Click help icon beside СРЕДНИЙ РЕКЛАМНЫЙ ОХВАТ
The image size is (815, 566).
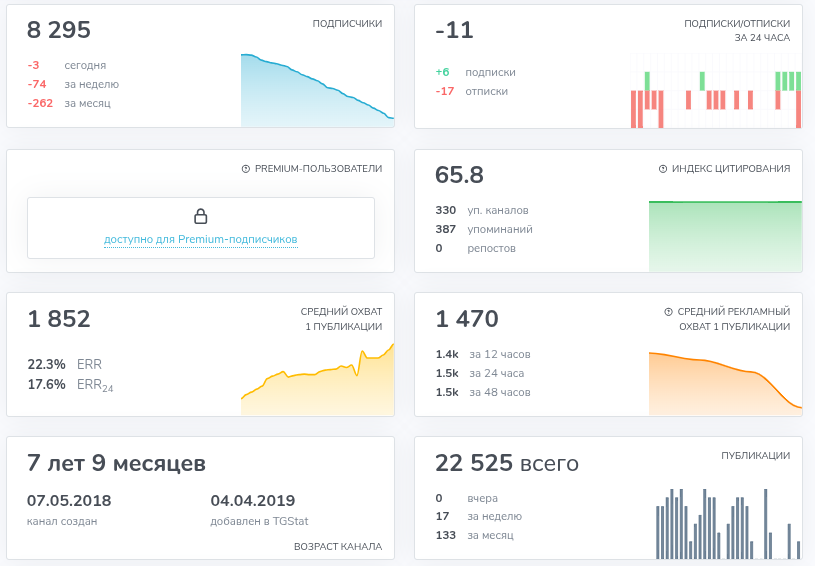[x=668, y=312]
